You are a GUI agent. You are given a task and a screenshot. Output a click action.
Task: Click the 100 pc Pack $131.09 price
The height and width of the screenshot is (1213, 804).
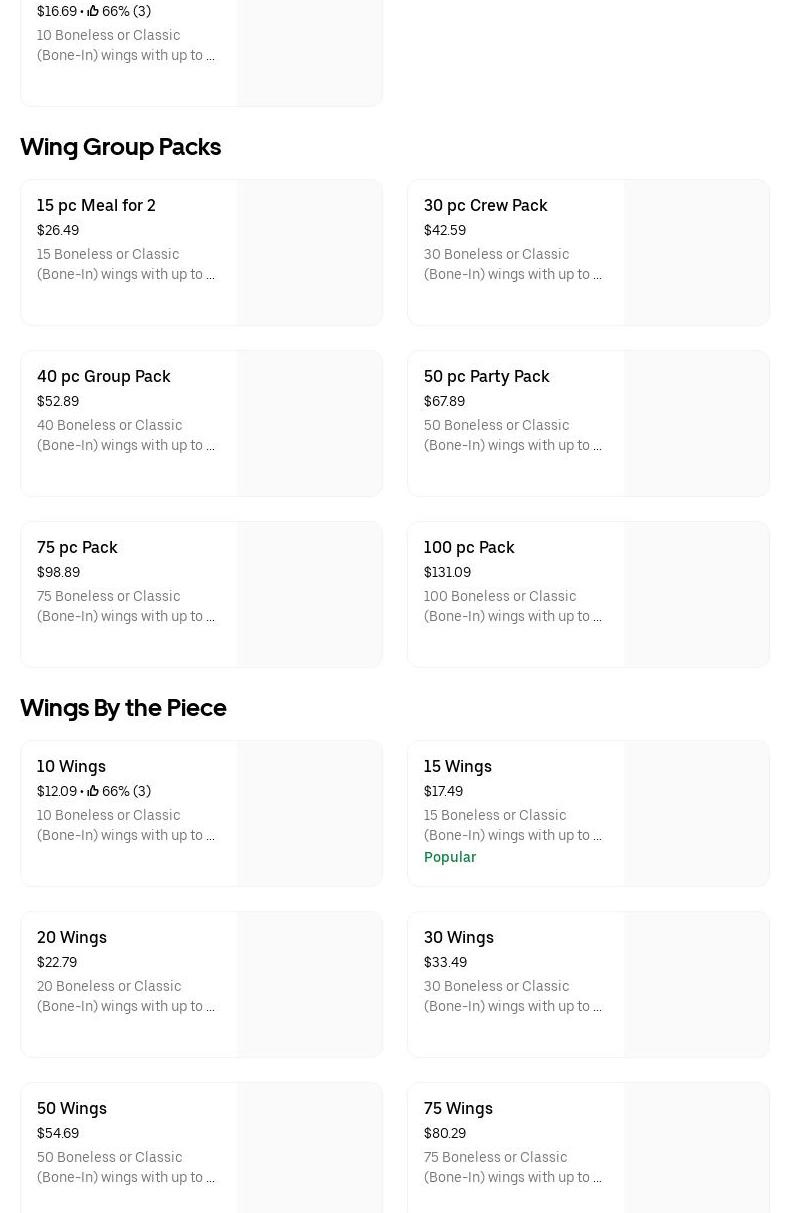(x=447, y=572)
